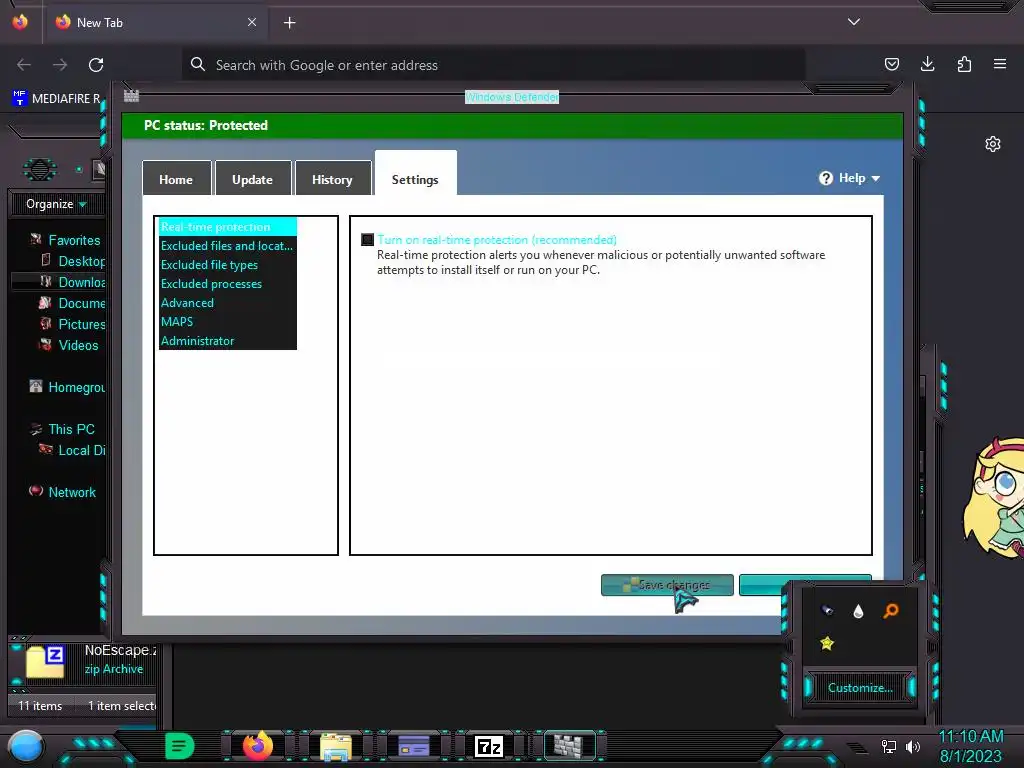The height and width of the screenshot is (768, 1024).
Task: Click the orange magnifier tray icon
Action: click(x=891, y=610)
